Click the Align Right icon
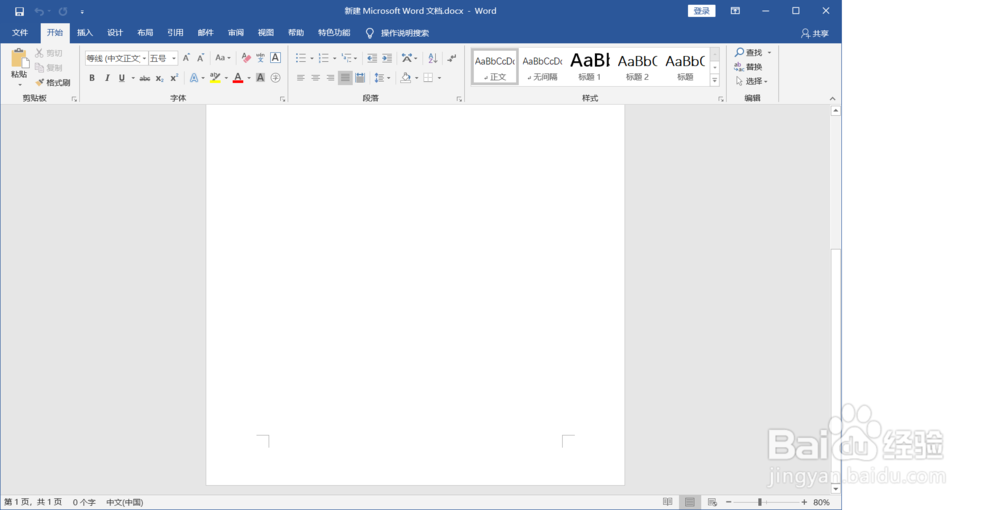Image resolution: width=1000 pixels, height=510 pixels. tap(330, 78)
